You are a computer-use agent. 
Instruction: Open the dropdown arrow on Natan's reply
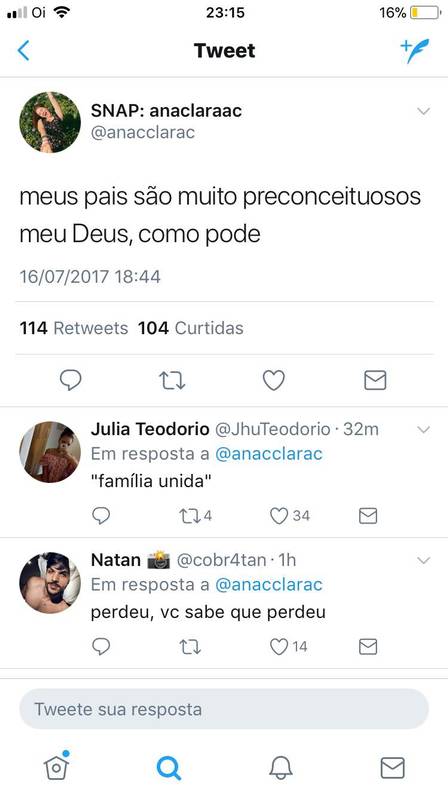(x=424, y=561)
